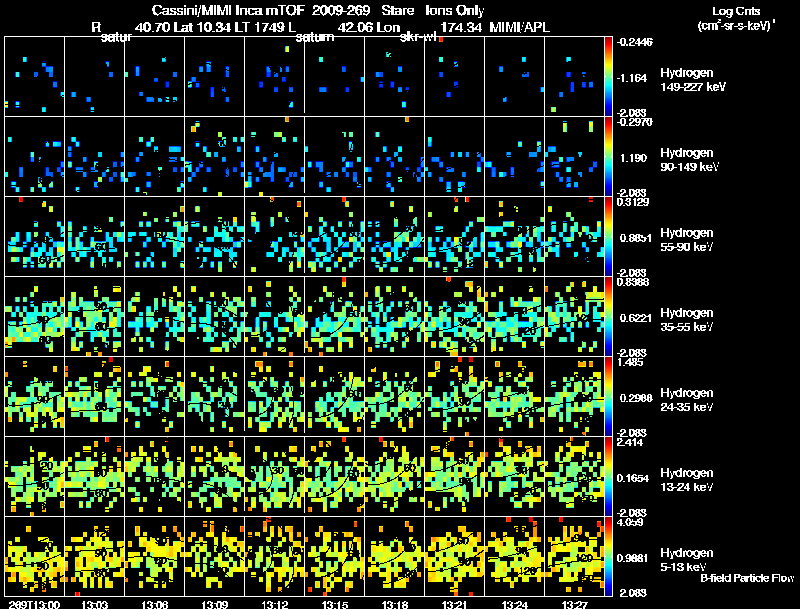
Task: Click the 'B-field Particle Flow' caption
Action: click(x=747, y=578)
